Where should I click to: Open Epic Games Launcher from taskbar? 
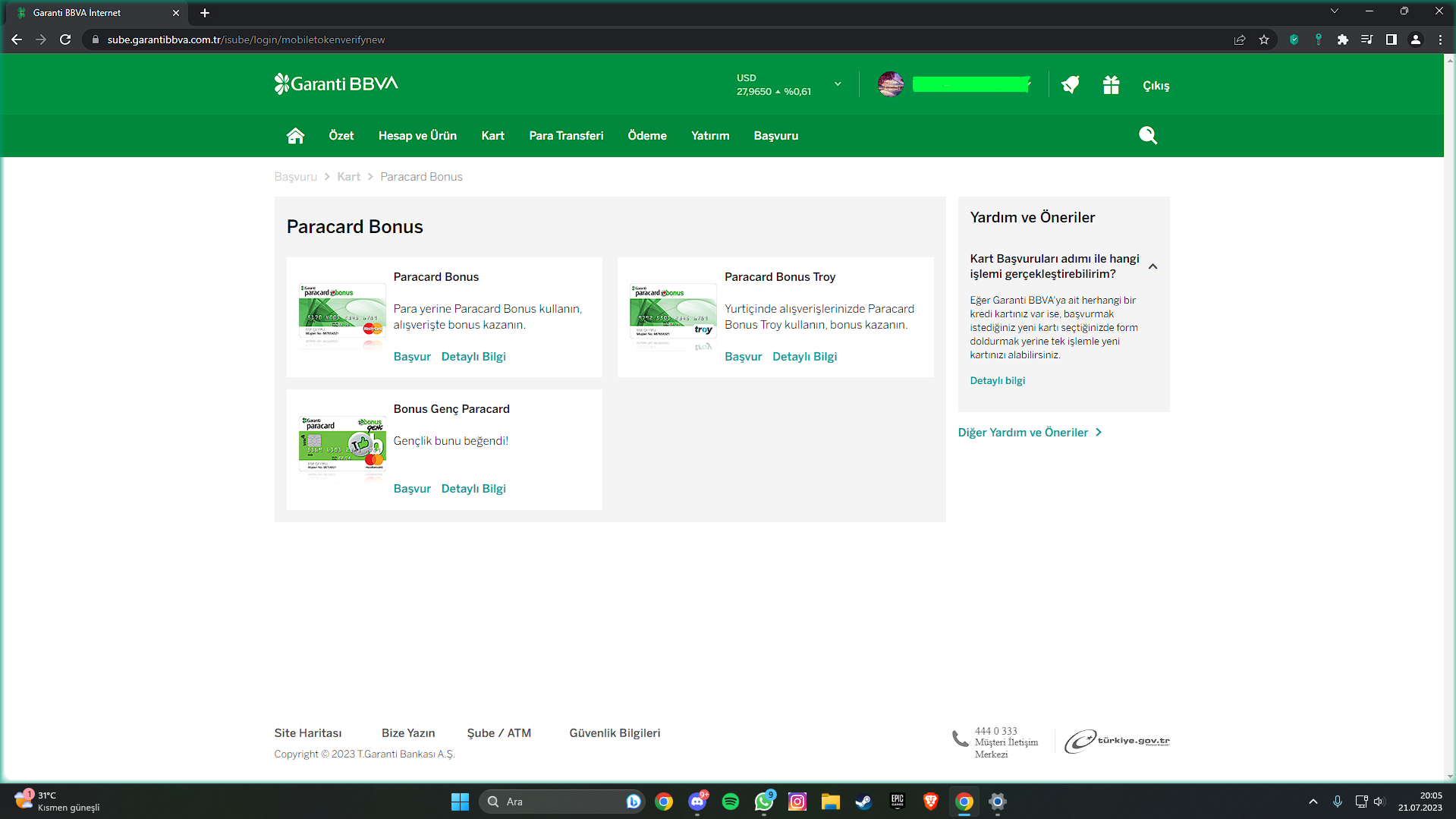(898, 802)
